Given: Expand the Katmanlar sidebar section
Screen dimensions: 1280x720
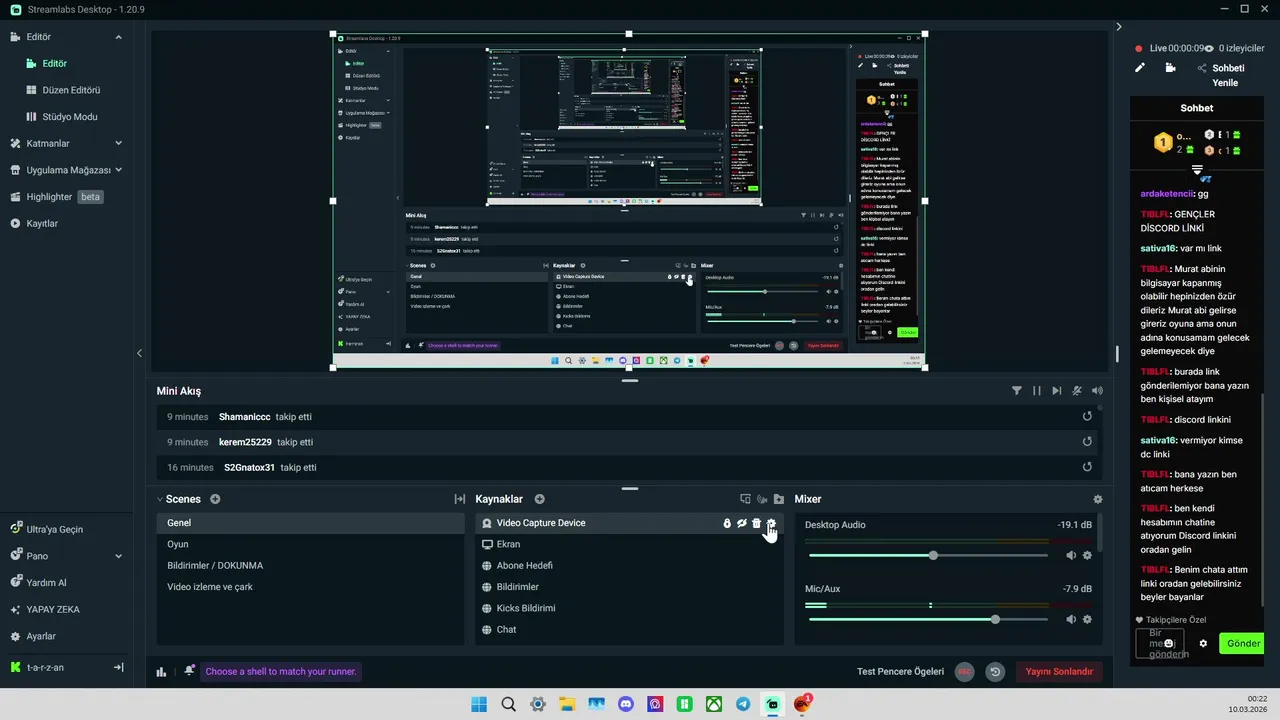Looking at the screenshot, I should [118, 143].
